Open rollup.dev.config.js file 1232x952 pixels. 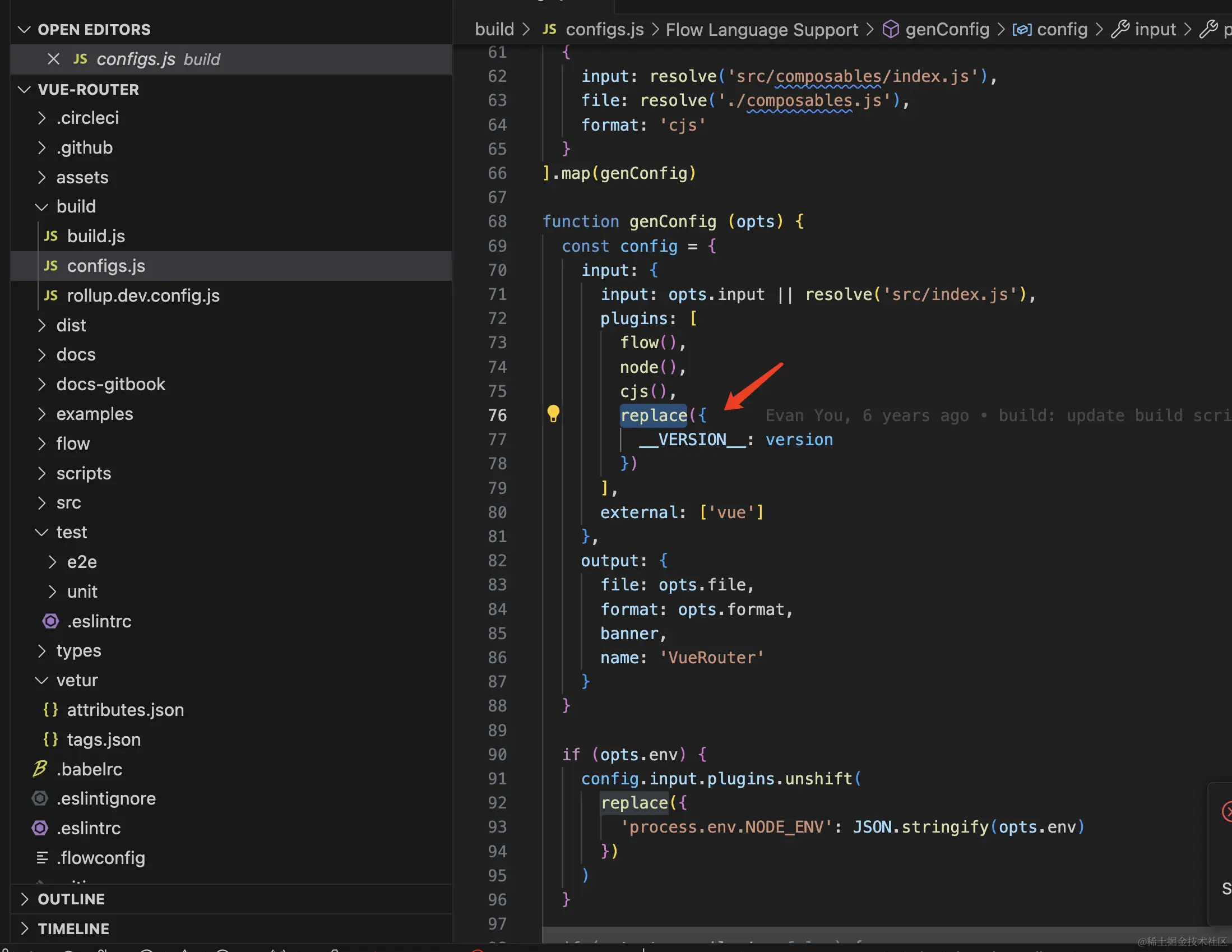pyautogui.click(x=143, y=295)
